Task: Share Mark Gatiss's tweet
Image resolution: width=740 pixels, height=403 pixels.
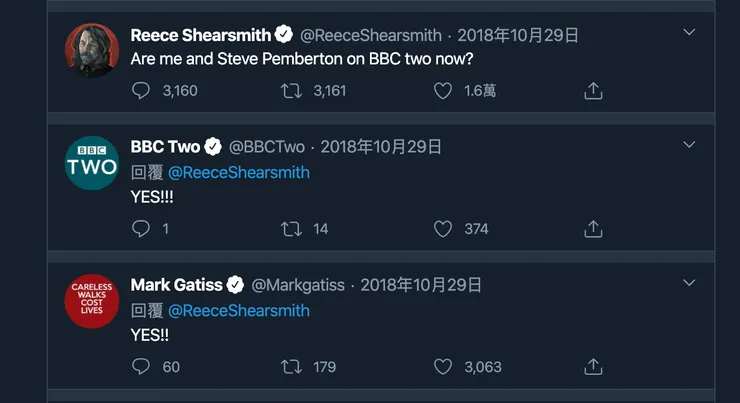Action: pos(593,367)
